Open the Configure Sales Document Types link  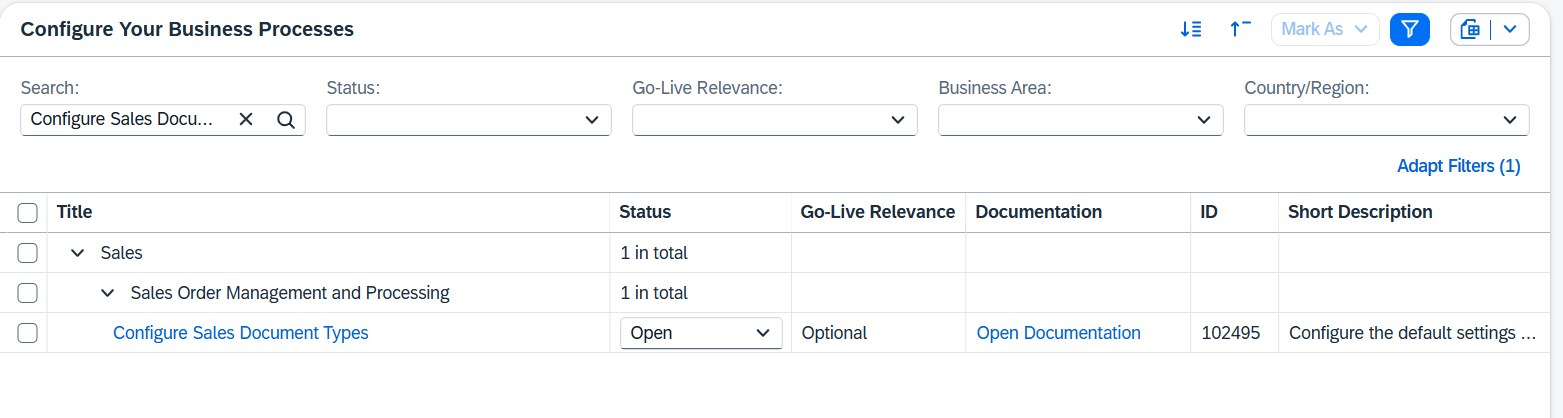pyautogui.click(x=241, y=333)
